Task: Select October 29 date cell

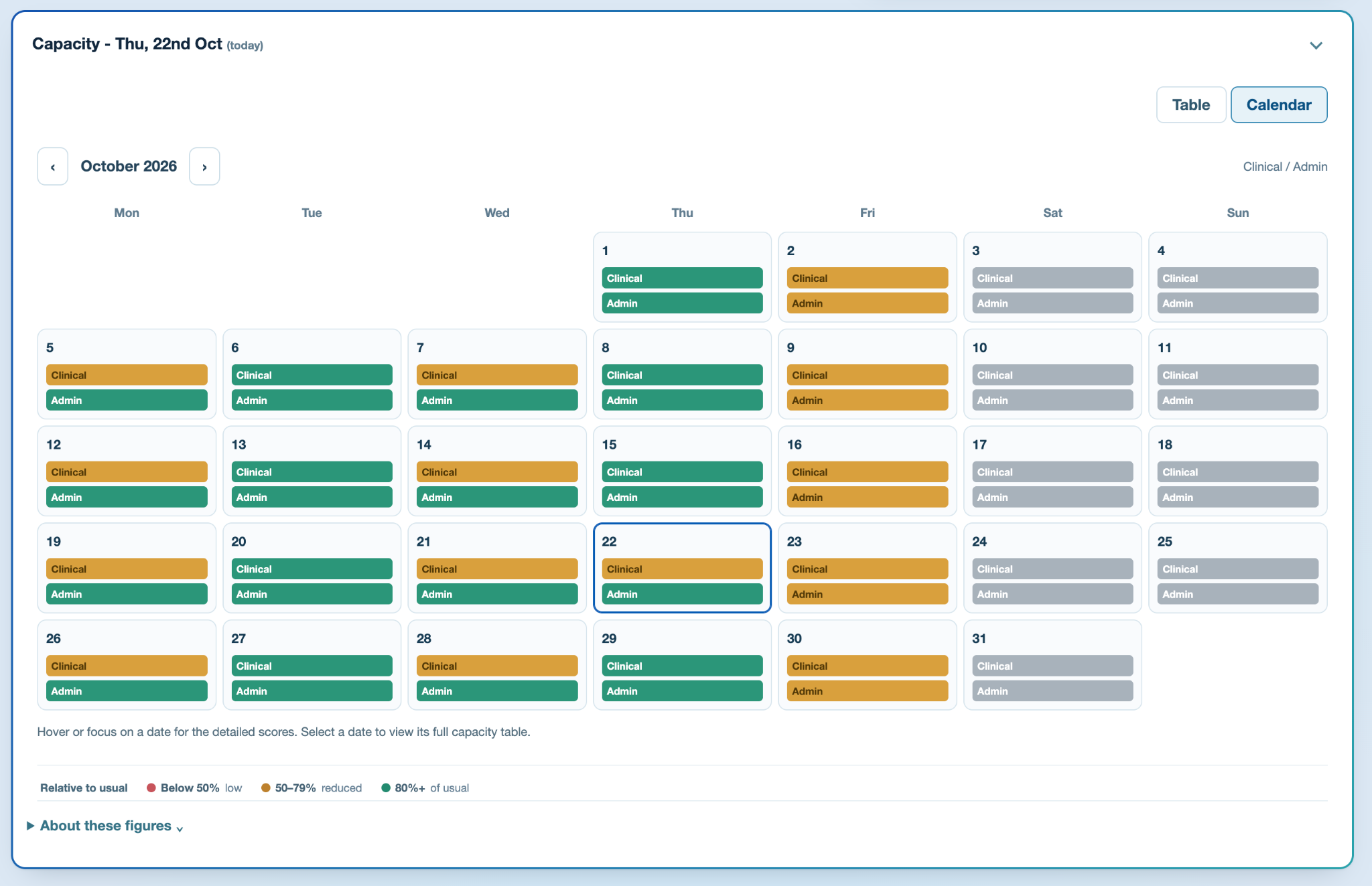Action: tap(682, 665)
